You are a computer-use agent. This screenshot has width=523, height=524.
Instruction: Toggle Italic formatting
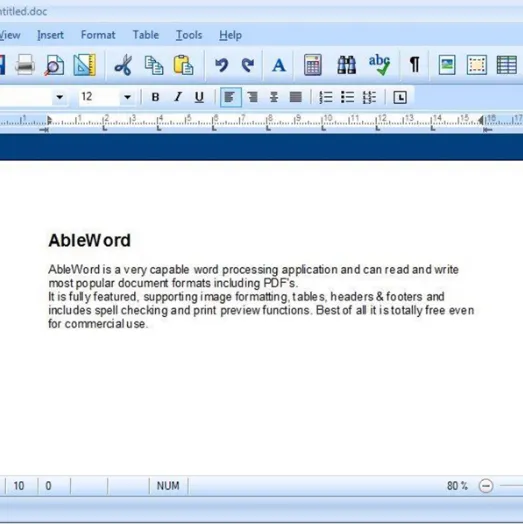178,97
